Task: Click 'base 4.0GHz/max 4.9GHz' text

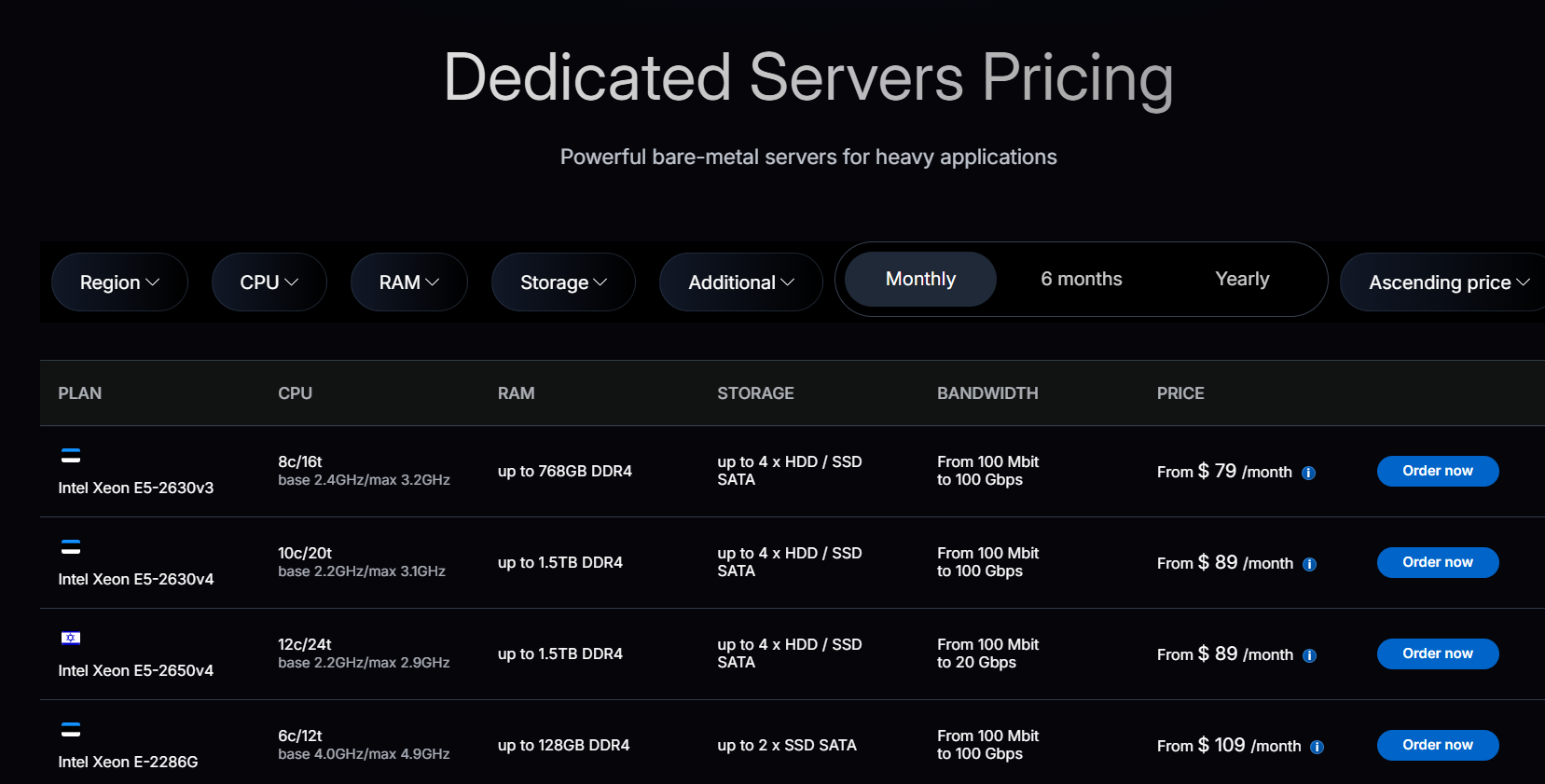Action: click(364, 753)
